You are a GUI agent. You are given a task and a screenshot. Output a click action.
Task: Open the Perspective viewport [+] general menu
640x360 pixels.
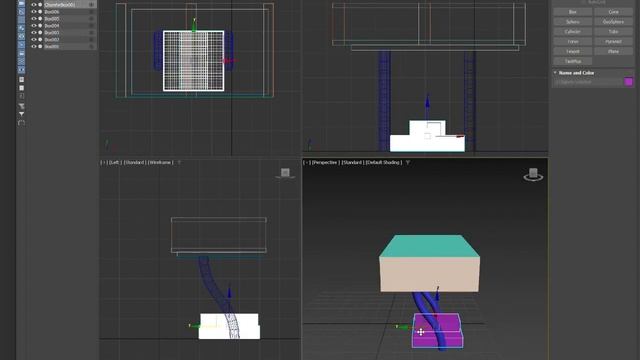(x=306, y=162)
